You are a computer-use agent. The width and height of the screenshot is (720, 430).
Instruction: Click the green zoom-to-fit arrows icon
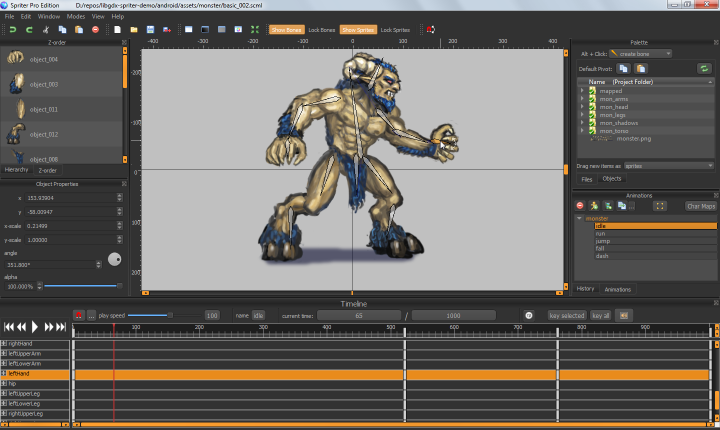pyautogui.click(x=255, y=29)
